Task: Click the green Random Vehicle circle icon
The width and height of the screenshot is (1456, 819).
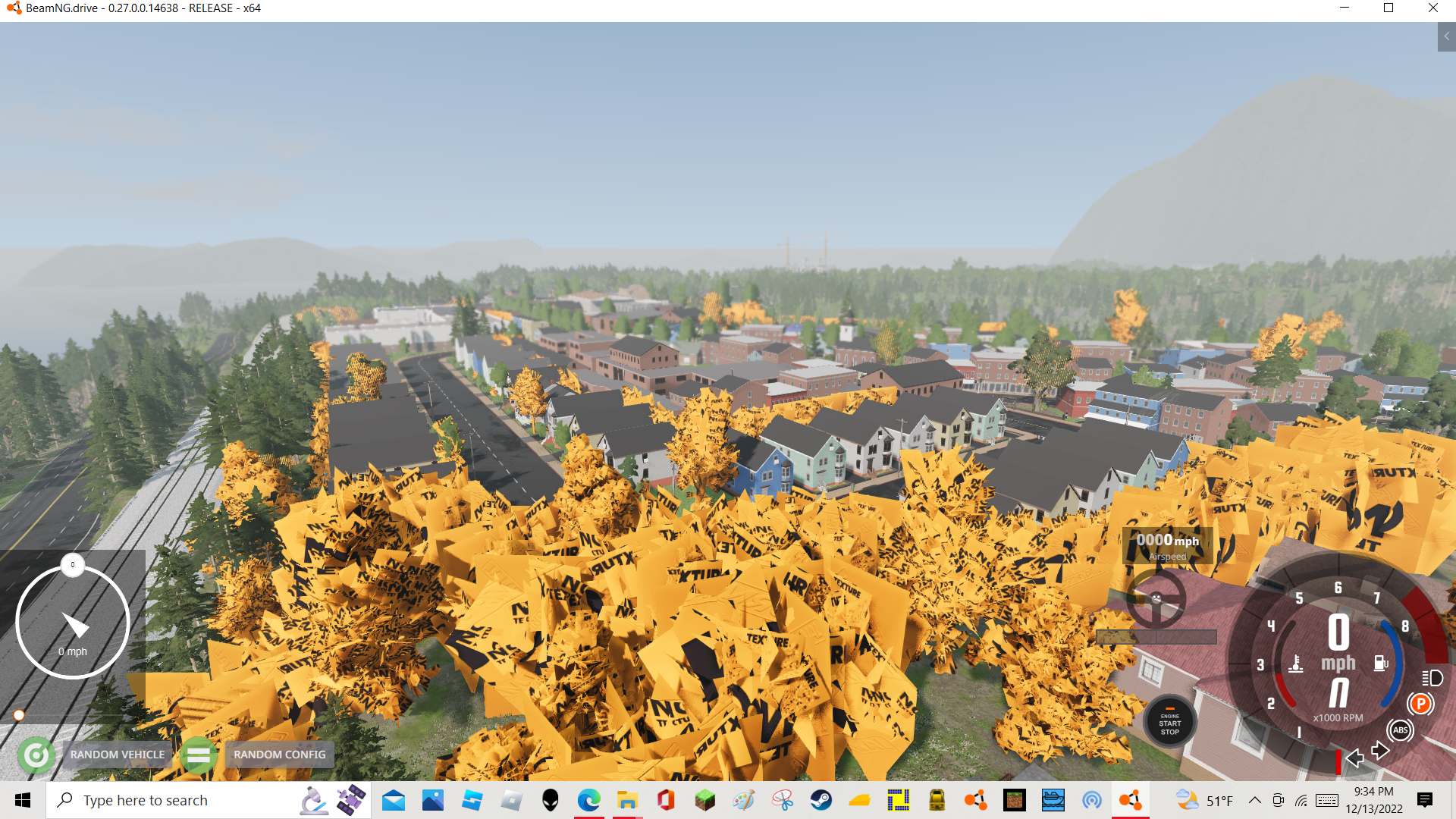Action: (36, 755)
